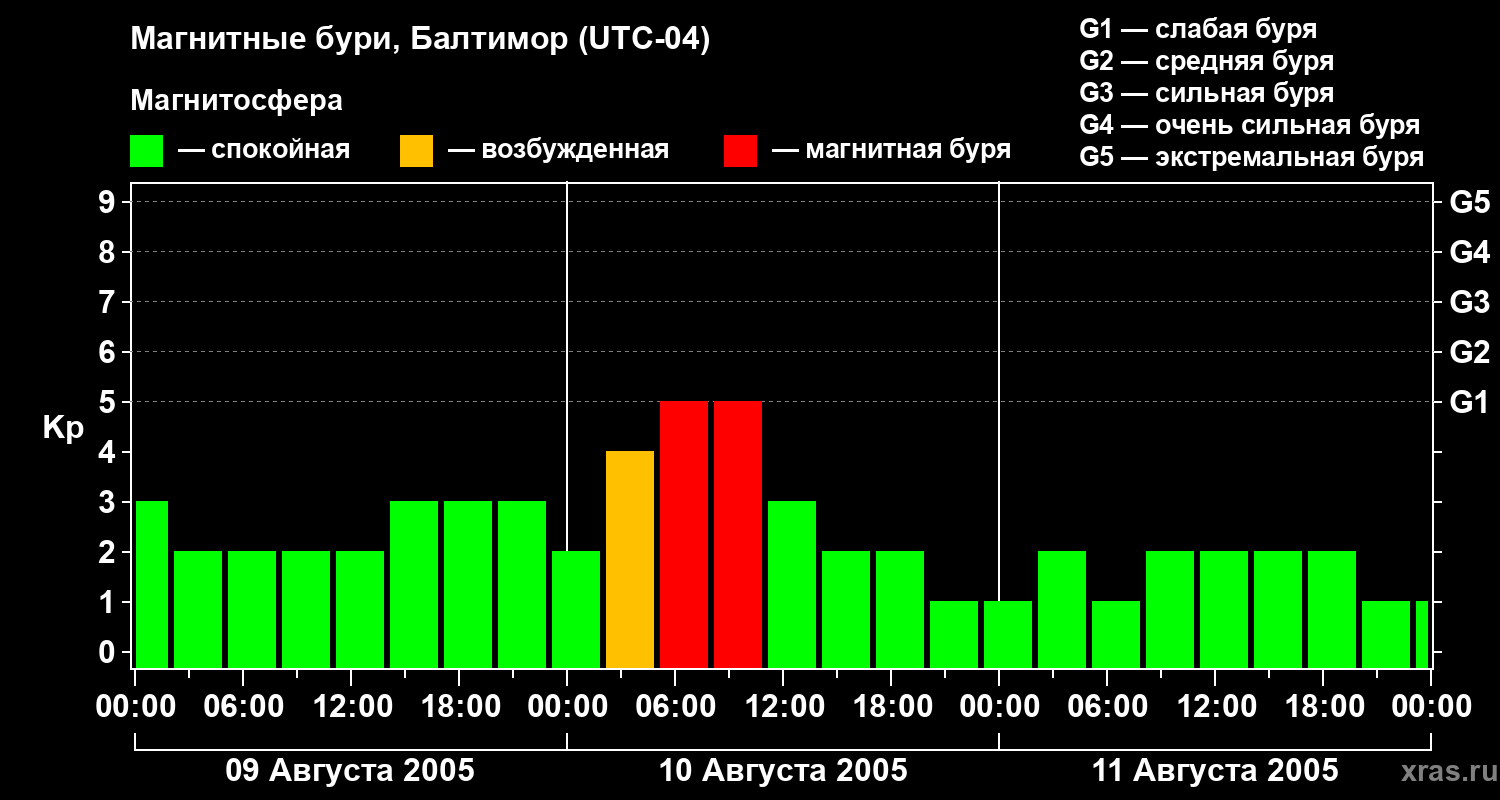1500x800 pixels.
Task: Click the title 'Магнитные бури, Балтимор (UTC-04)'
Action: click(420, 41)
